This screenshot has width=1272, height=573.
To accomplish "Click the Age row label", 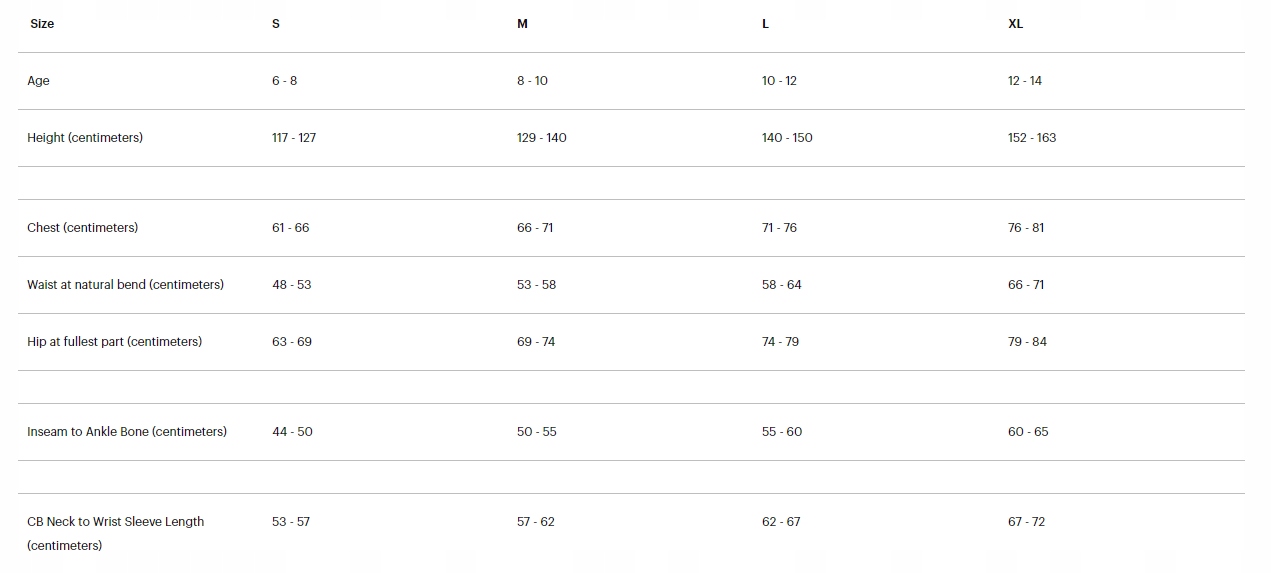I will click(38, 81).
